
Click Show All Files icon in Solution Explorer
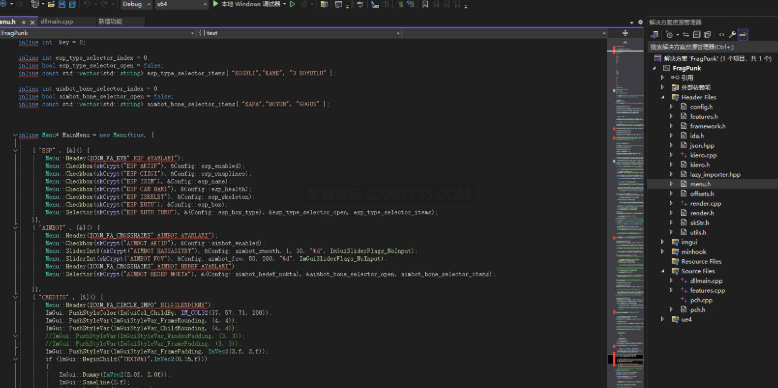pos(708,35)
